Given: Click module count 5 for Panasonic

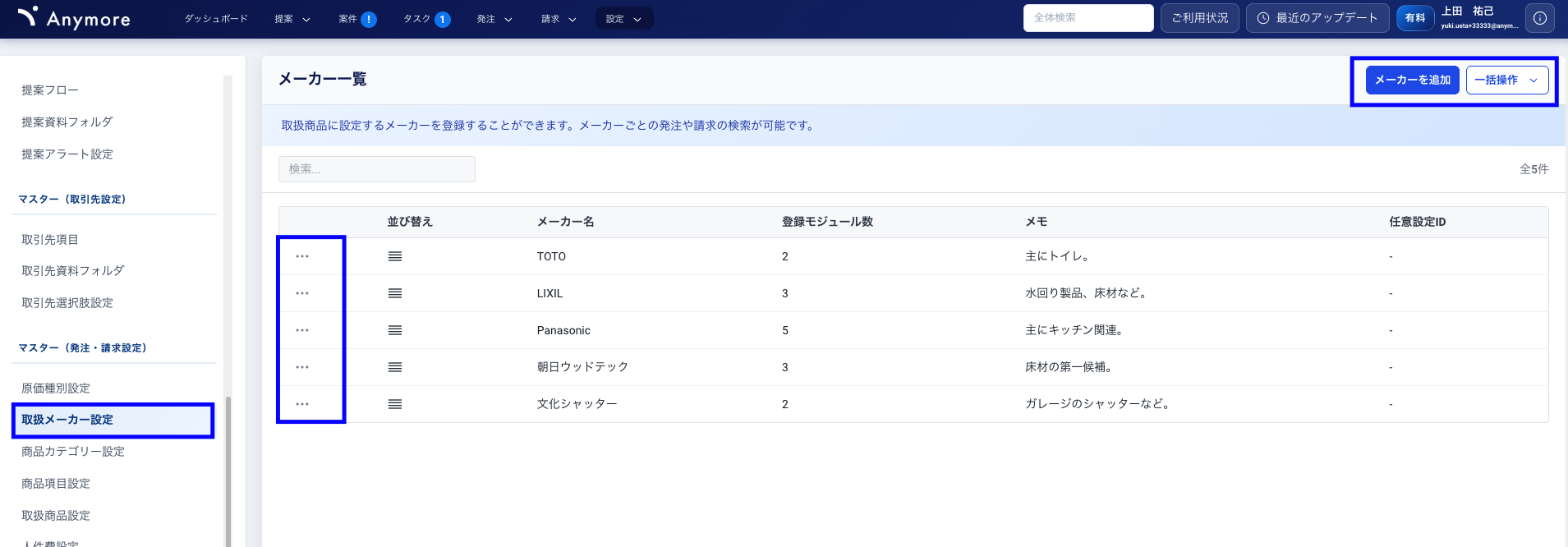Looking at the screenshot, I should pos(785,330).
